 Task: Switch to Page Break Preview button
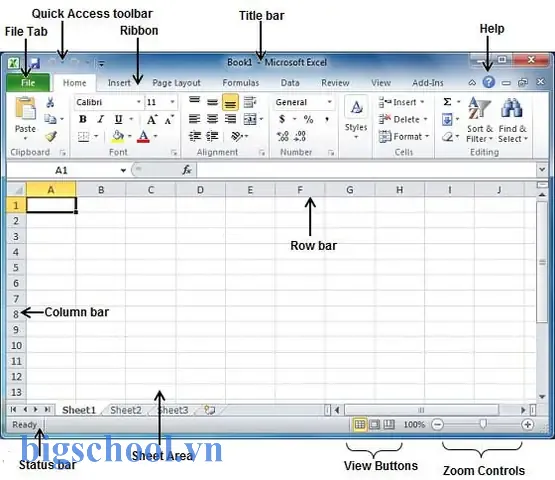coord(389,424)
